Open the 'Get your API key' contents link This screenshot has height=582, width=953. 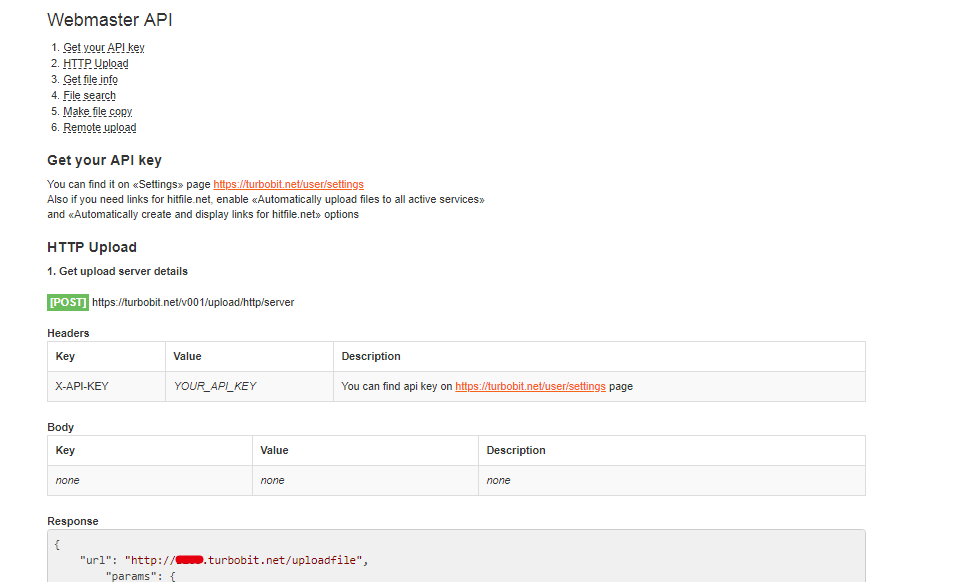pos(104,47)
